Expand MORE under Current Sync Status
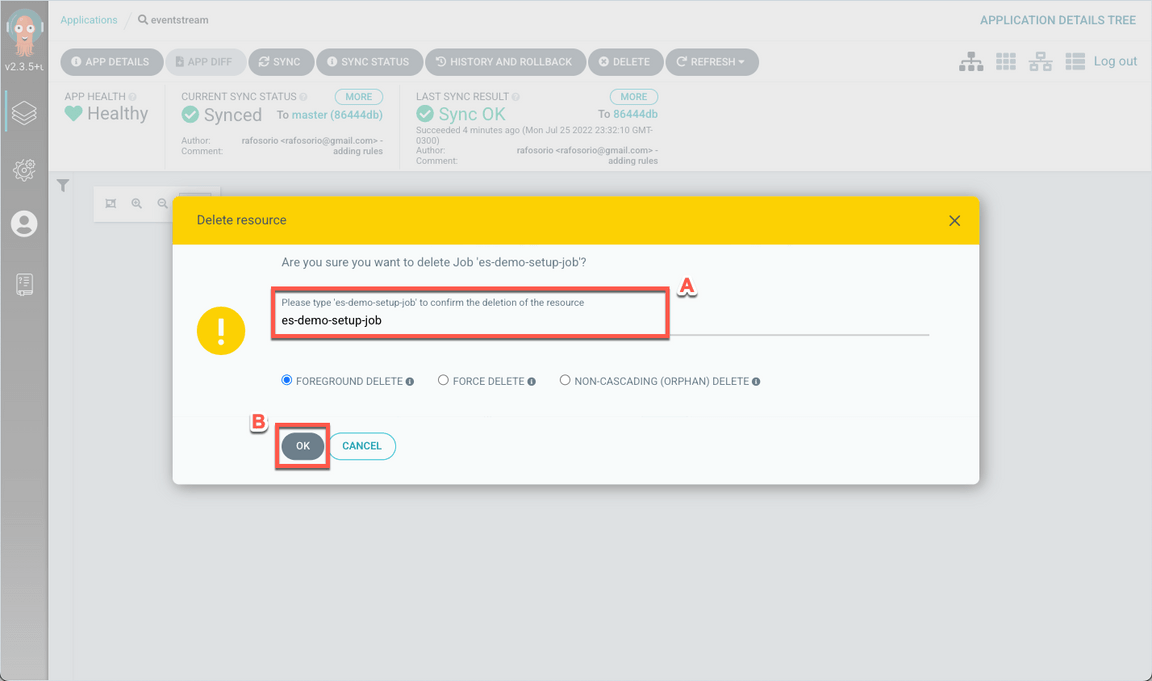The height and width of the screenshot is (681, 1152). (x=358, y=97)
